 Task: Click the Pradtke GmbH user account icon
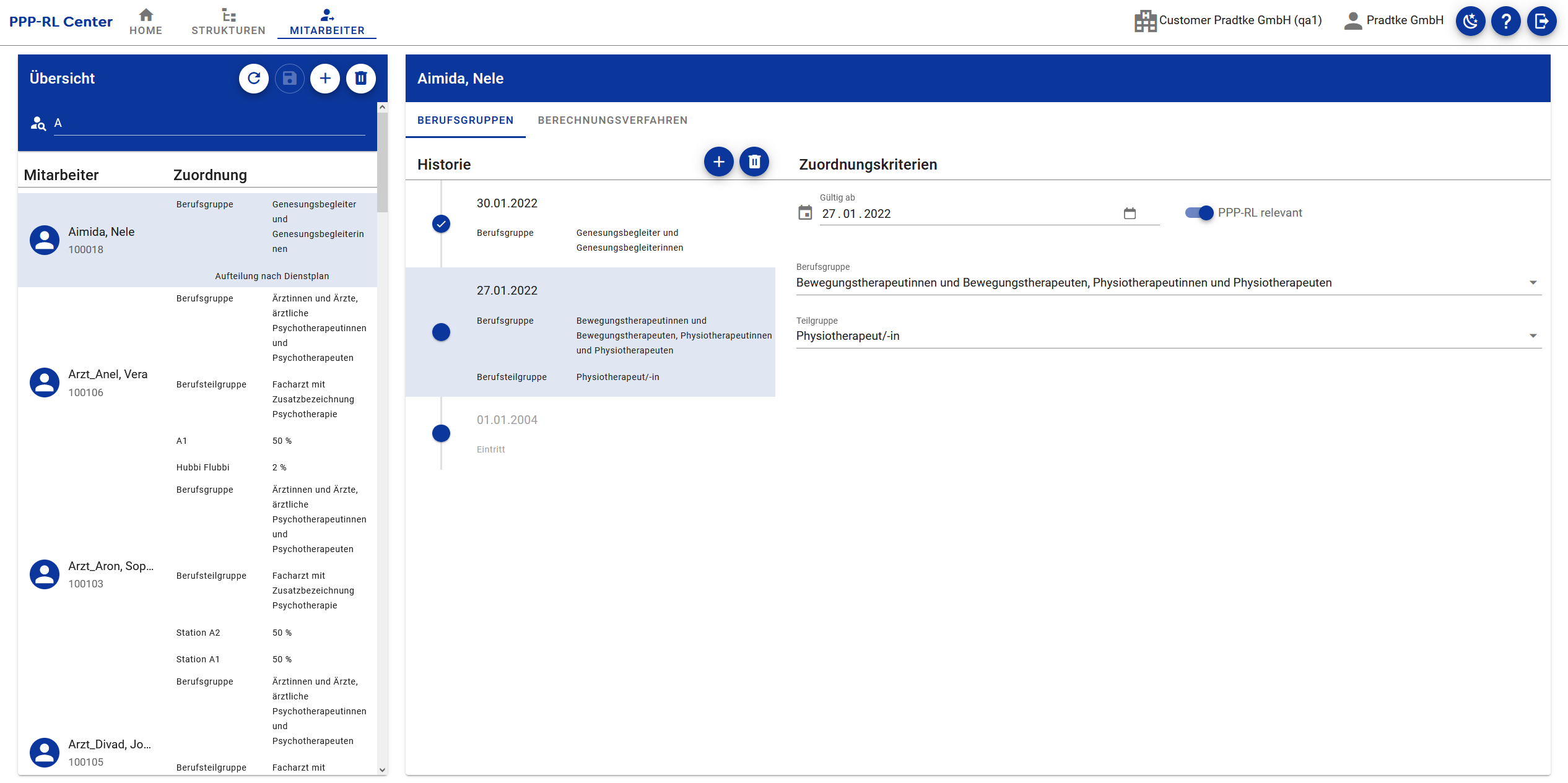[1353, 20]
